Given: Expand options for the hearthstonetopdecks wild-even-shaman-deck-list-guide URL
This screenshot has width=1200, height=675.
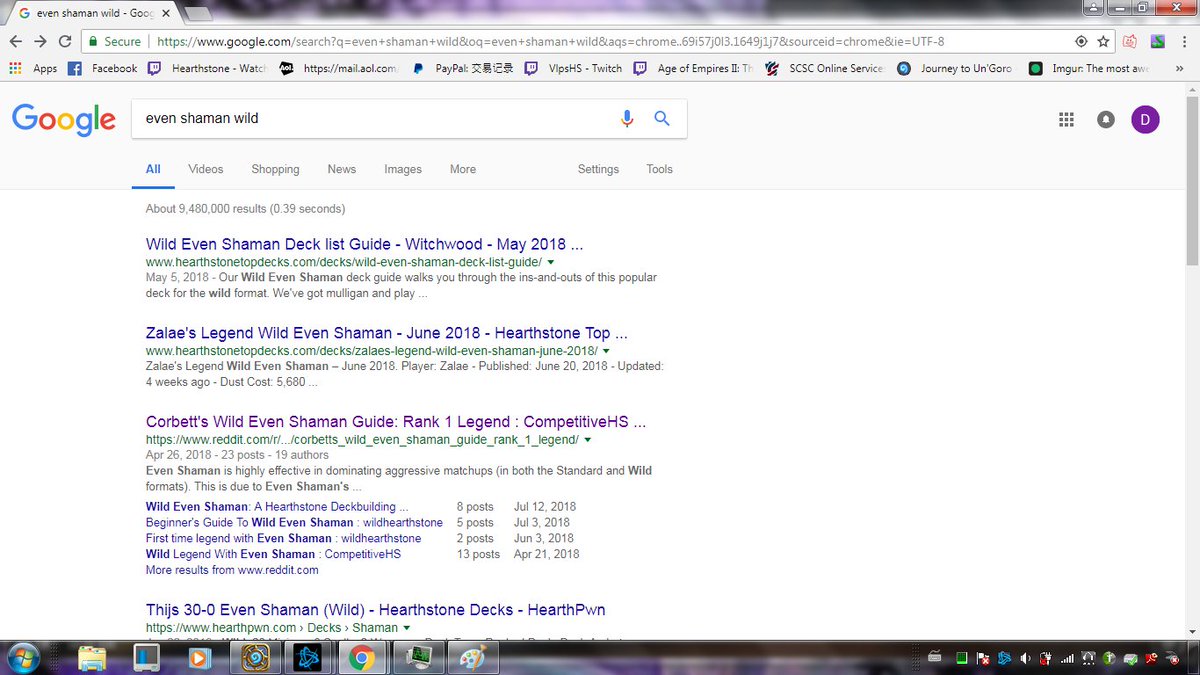Looking at the screenshot, I should click(551, 262).
